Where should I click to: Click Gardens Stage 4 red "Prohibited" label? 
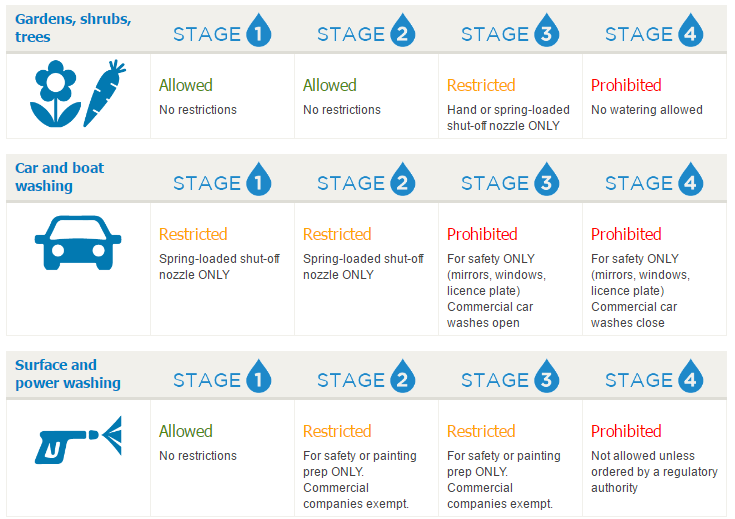[x=626, y=85]
